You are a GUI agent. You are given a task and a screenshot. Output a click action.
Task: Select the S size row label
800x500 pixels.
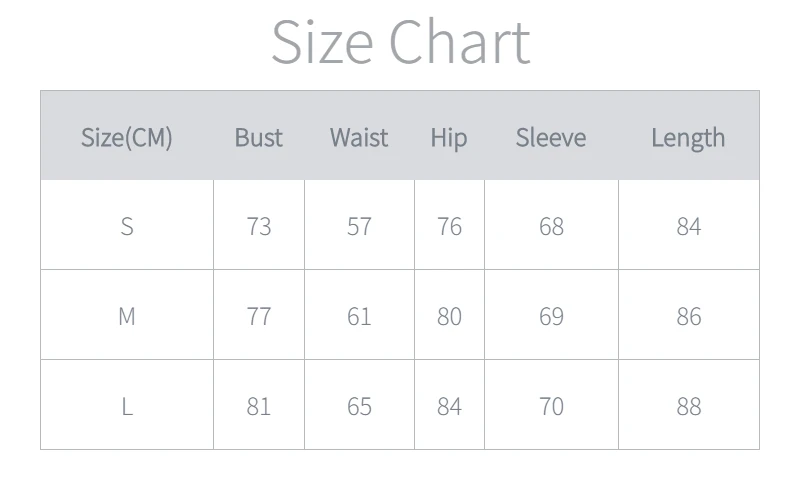(x=127, y=226)
